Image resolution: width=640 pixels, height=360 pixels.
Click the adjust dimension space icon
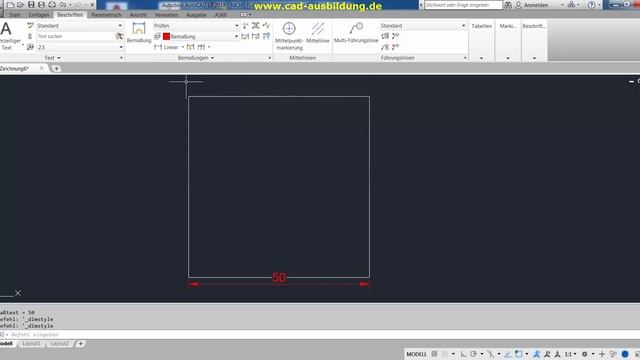pyautogui.click(x=256, y=25)
